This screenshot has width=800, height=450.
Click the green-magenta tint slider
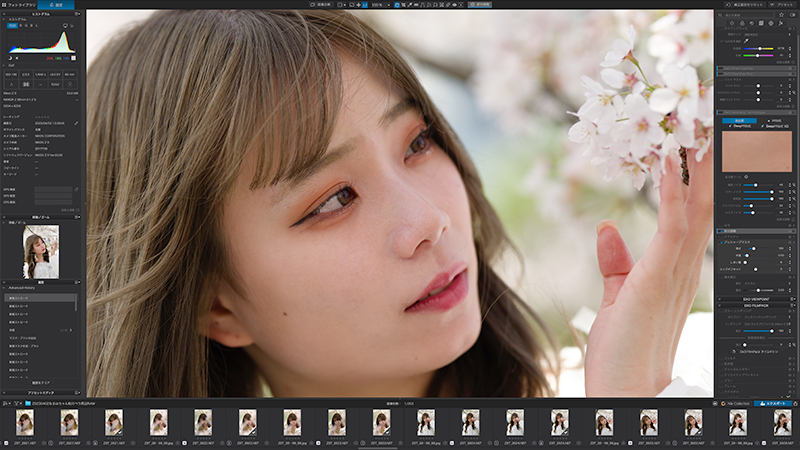758,56
